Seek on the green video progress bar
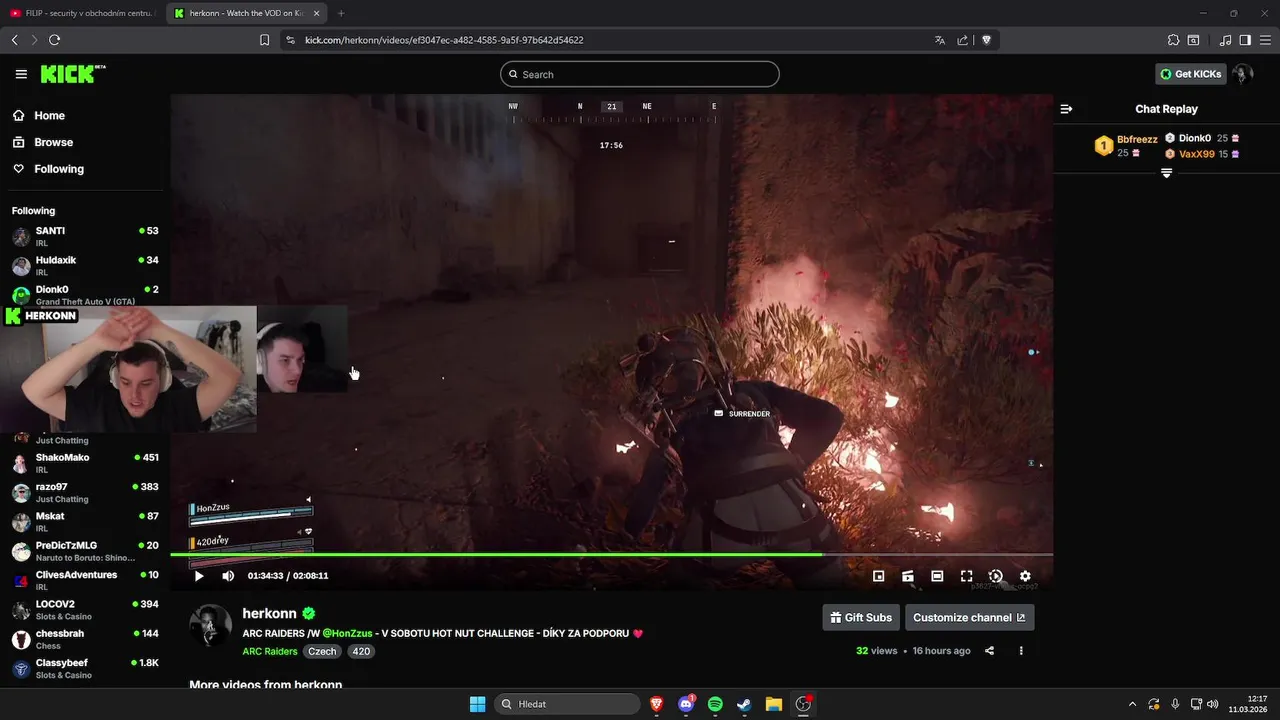 [611, 554]
